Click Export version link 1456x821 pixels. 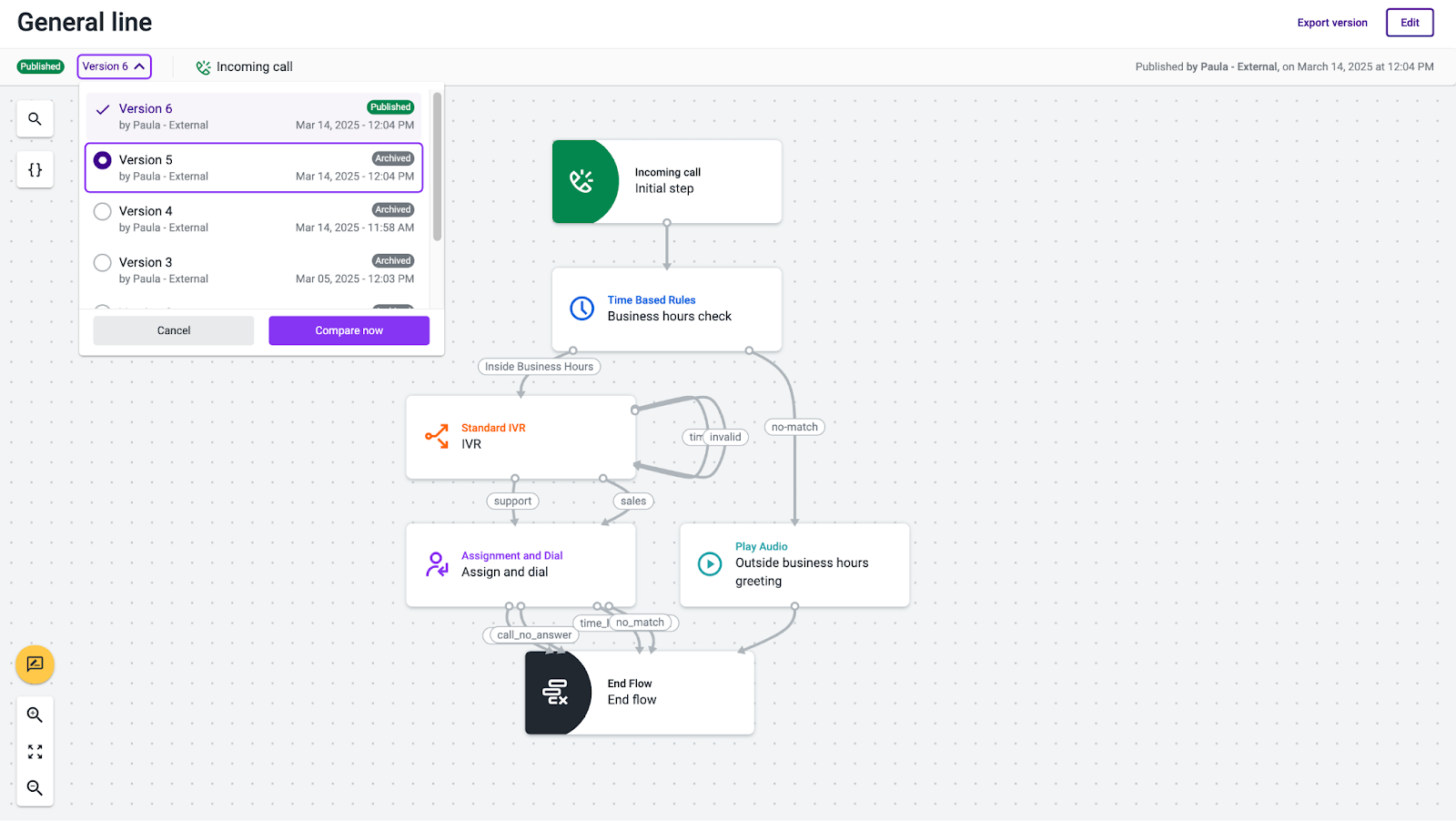[1332, 23]
